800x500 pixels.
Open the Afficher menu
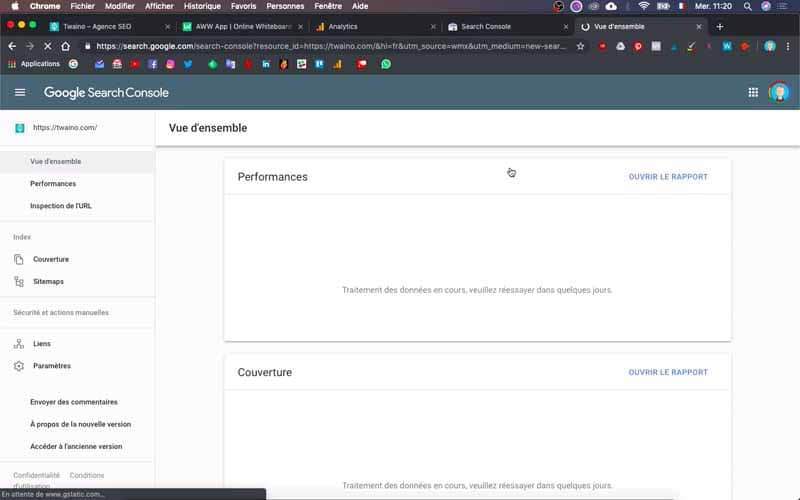point(159,6)
